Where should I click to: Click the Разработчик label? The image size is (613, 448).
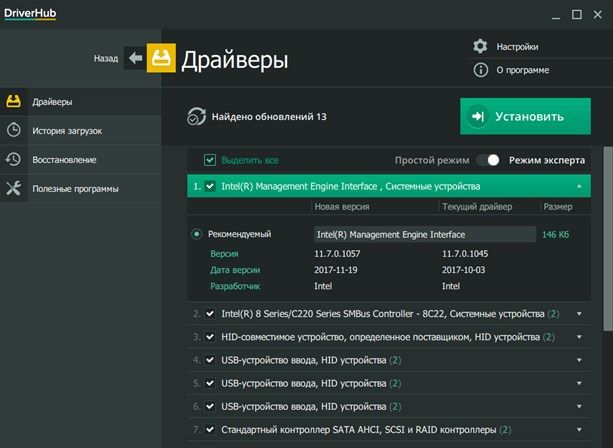click(235, 286)
